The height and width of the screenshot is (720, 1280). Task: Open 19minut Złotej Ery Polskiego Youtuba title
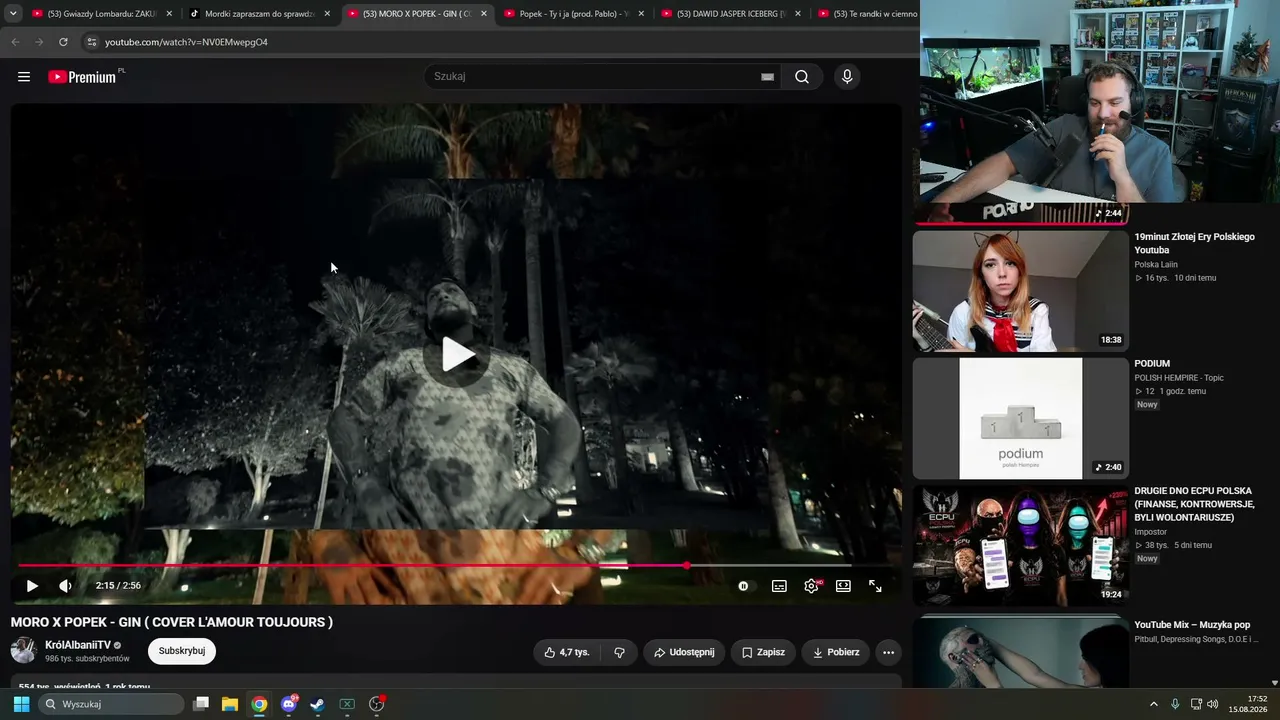tap(1194, 243)
